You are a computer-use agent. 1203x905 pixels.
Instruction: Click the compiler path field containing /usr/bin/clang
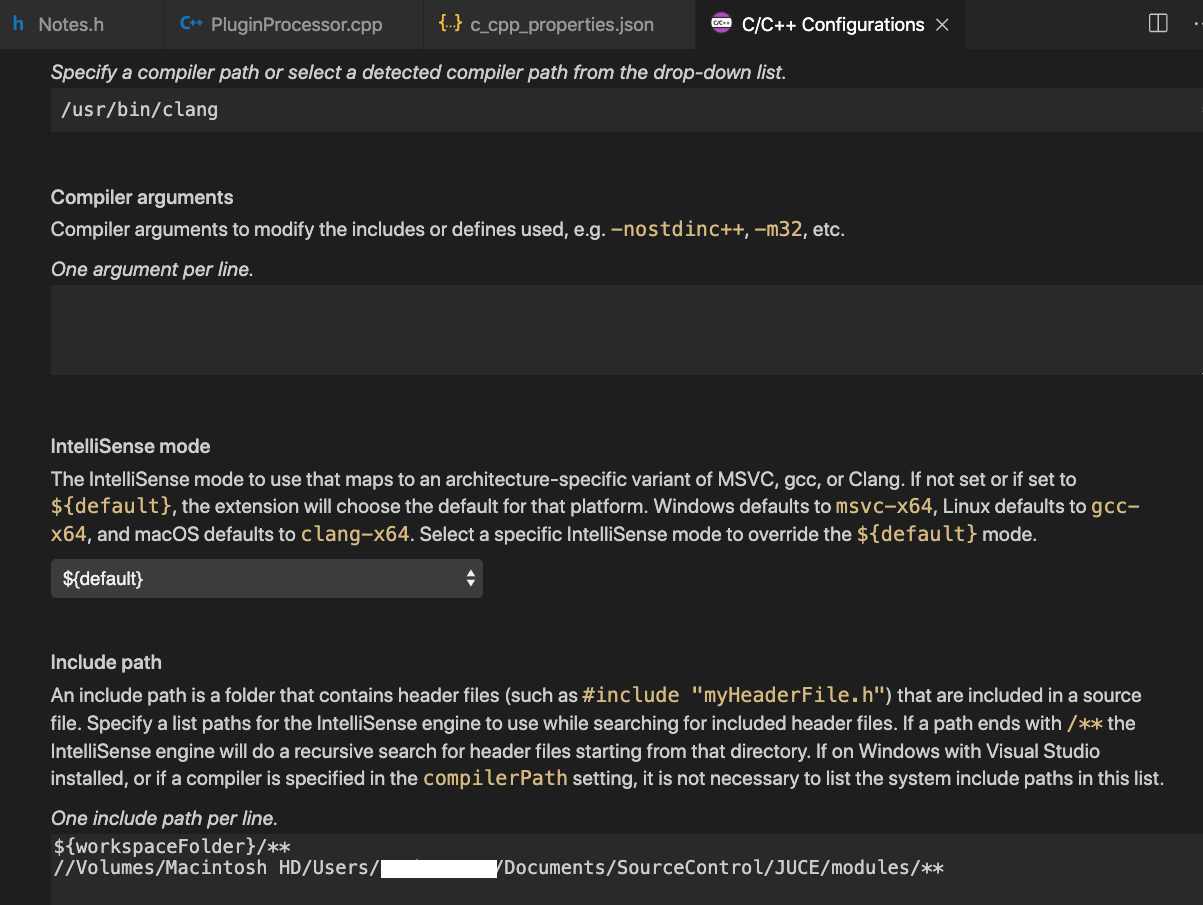coord(620,109)
